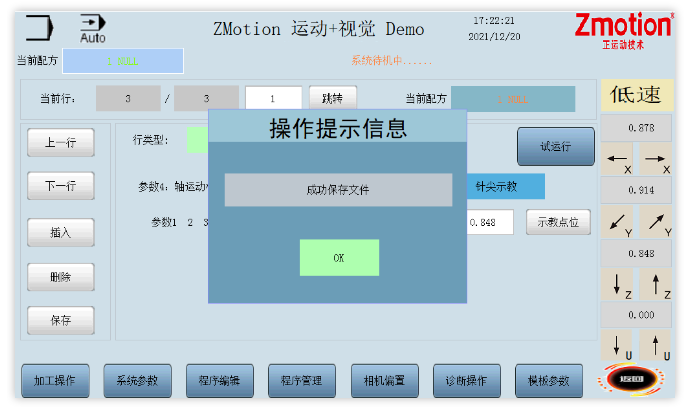
Task: Click the 试运行 trial run button
Action: point(556,146)
